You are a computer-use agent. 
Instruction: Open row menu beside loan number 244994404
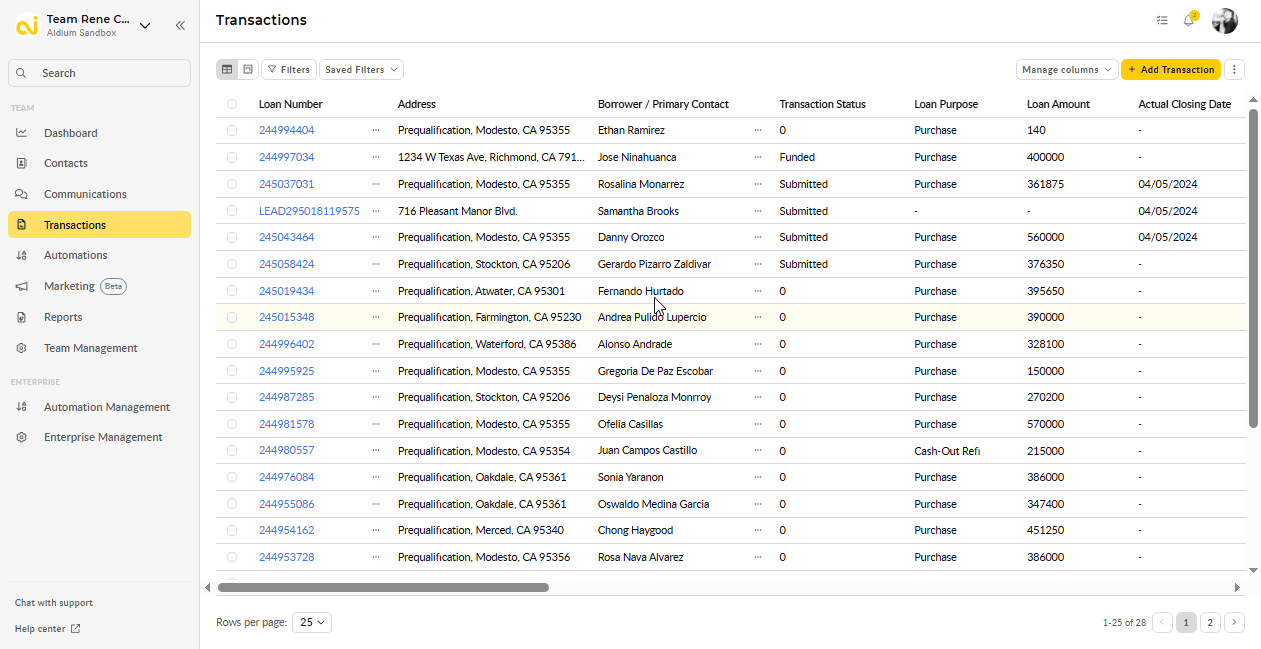coord(376,130)
